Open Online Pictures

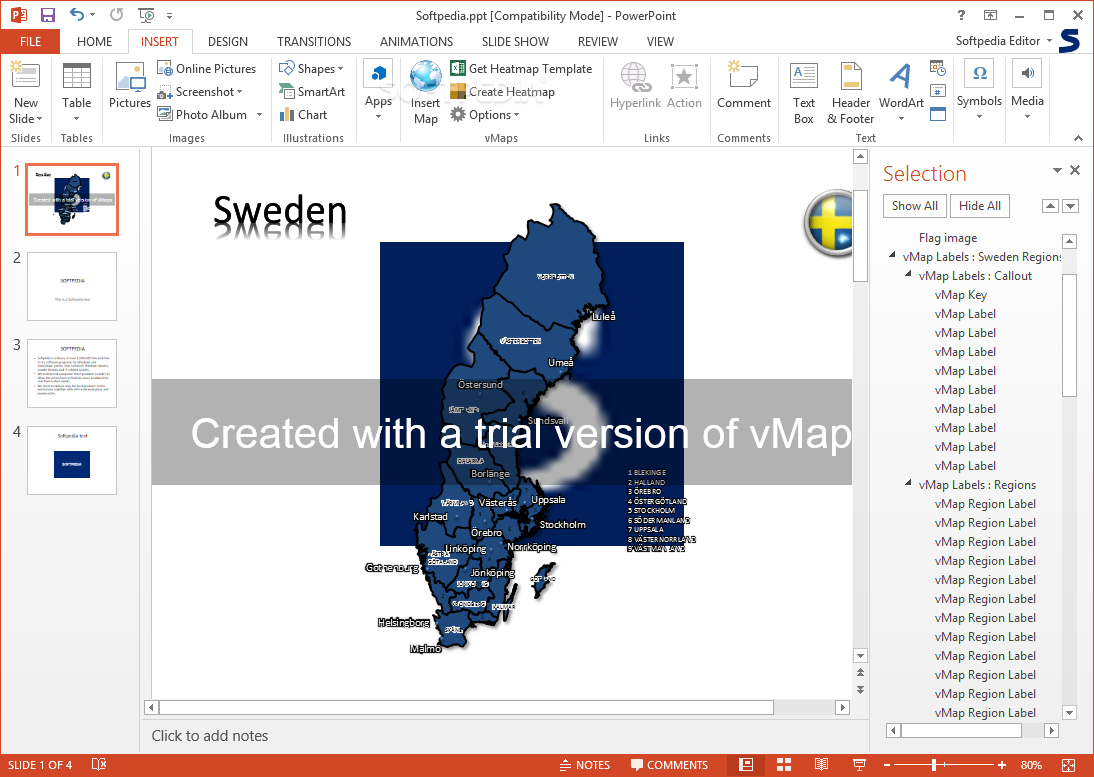207,68
